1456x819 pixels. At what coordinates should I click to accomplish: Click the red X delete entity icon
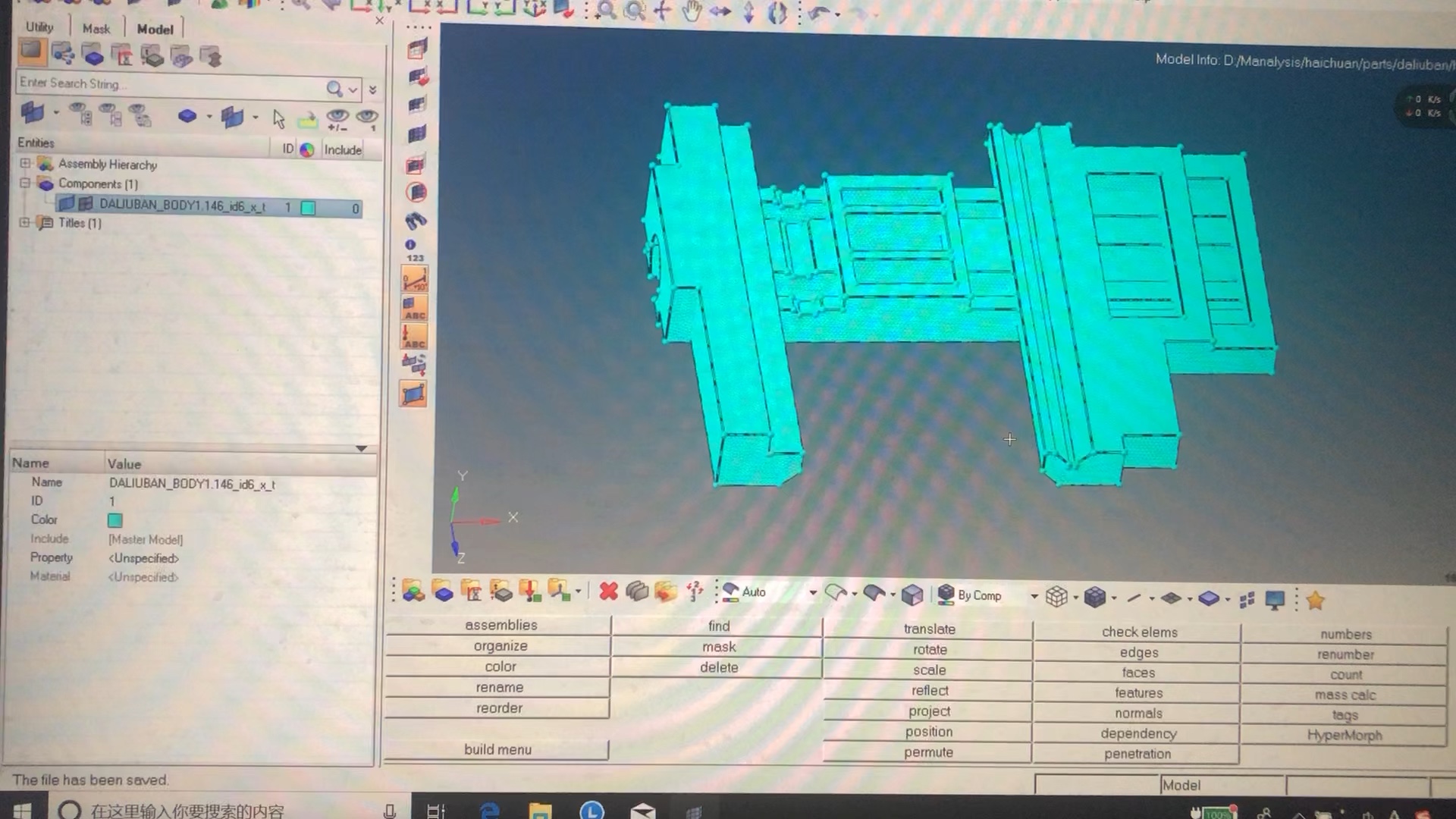click(x=608, y=591)
